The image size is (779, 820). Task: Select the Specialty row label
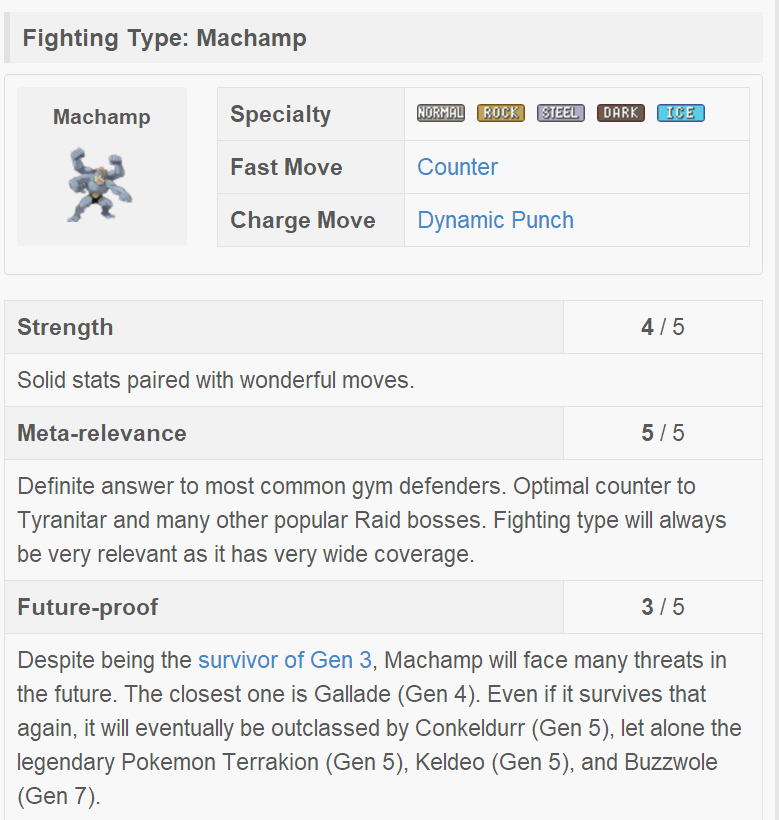click(280, 114)
